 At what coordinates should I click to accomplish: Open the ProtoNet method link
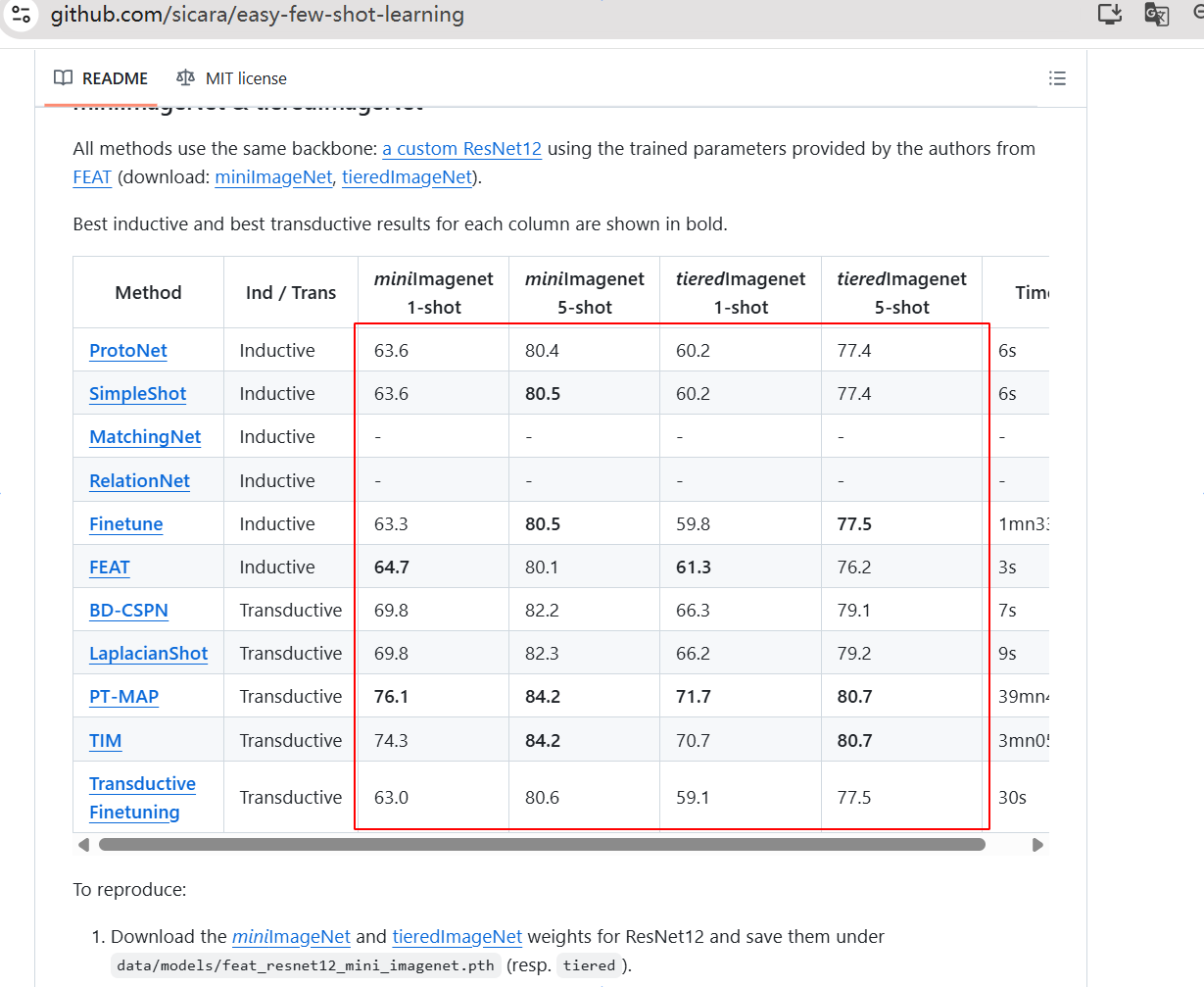128,351
